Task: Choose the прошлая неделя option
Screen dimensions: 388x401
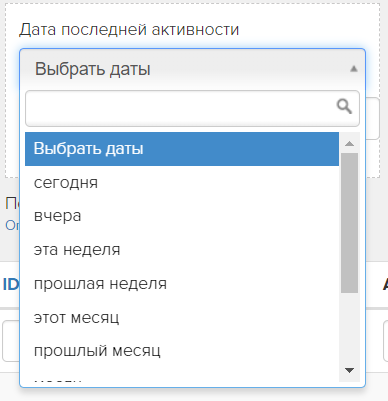Action: click(182, 284)
